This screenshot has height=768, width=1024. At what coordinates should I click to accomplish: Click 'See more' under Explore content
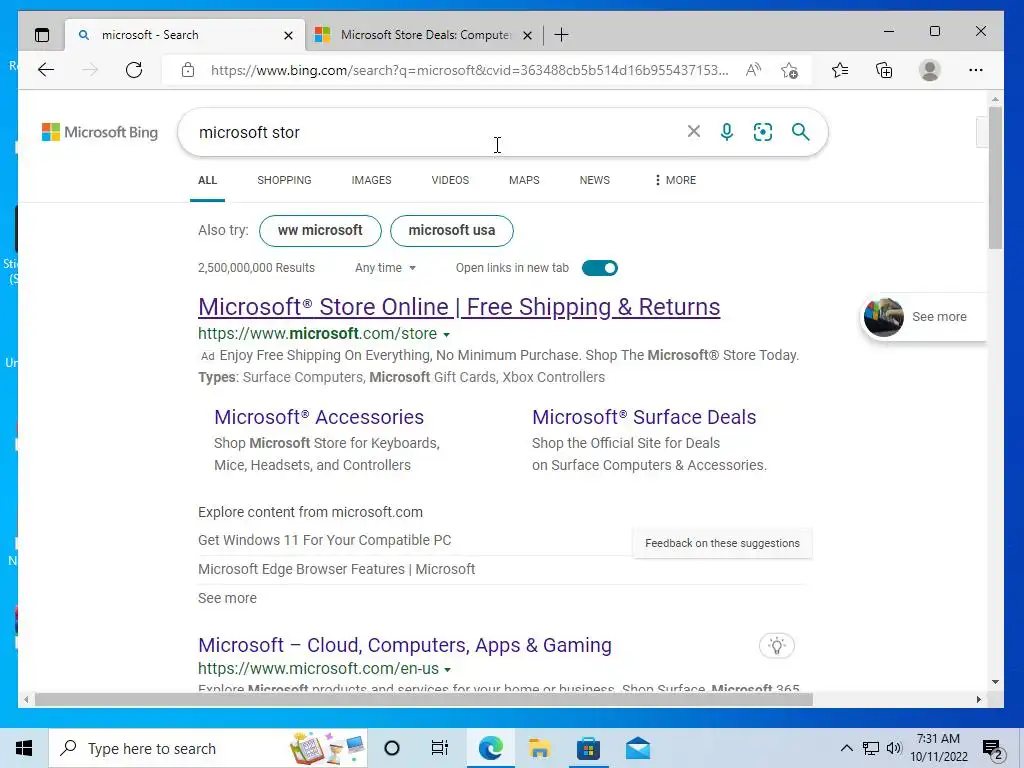227,598
